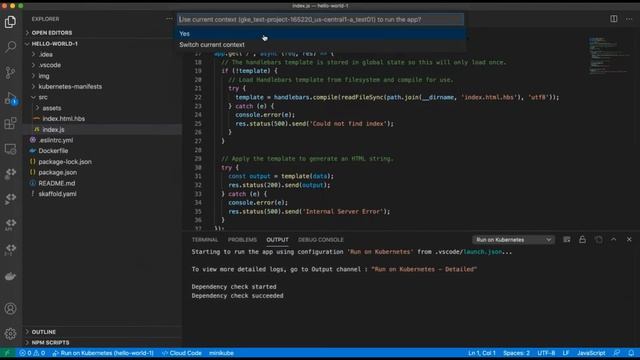Change line ending via LF
640x360 pixels.
[x=566, y=353]
